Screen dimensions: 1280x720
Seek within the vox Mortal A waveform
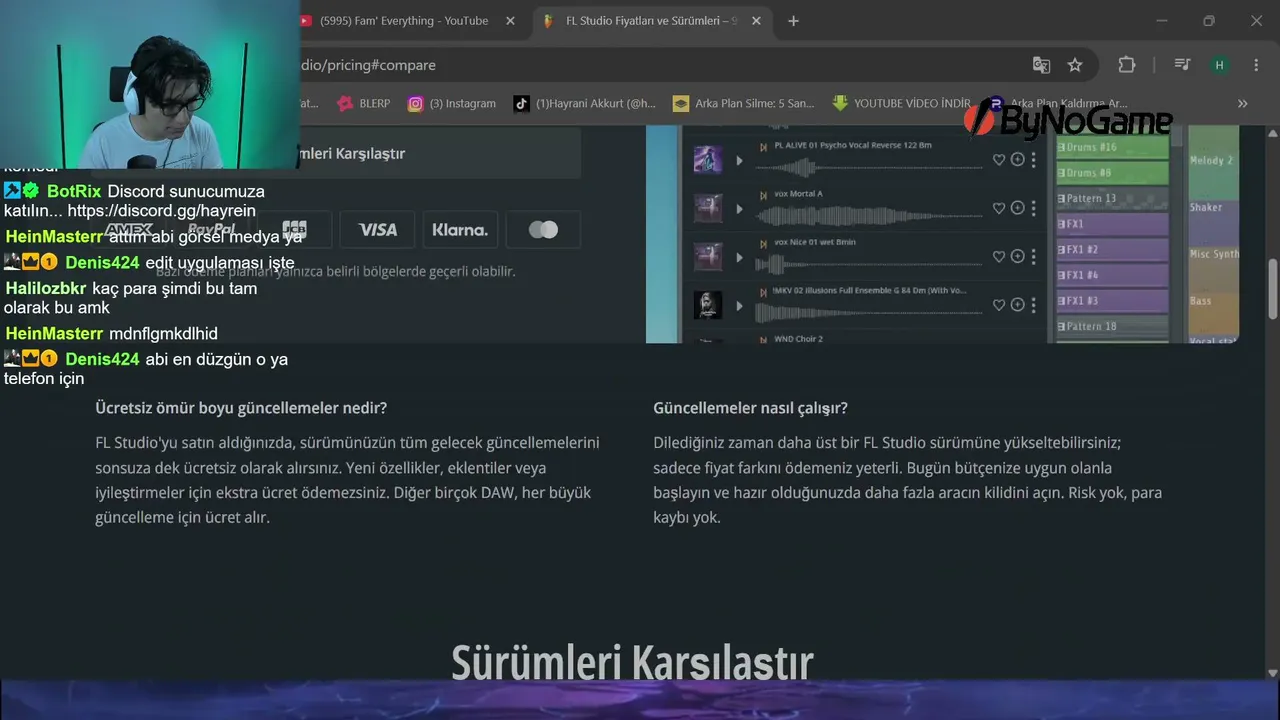(x=869, y=214)
